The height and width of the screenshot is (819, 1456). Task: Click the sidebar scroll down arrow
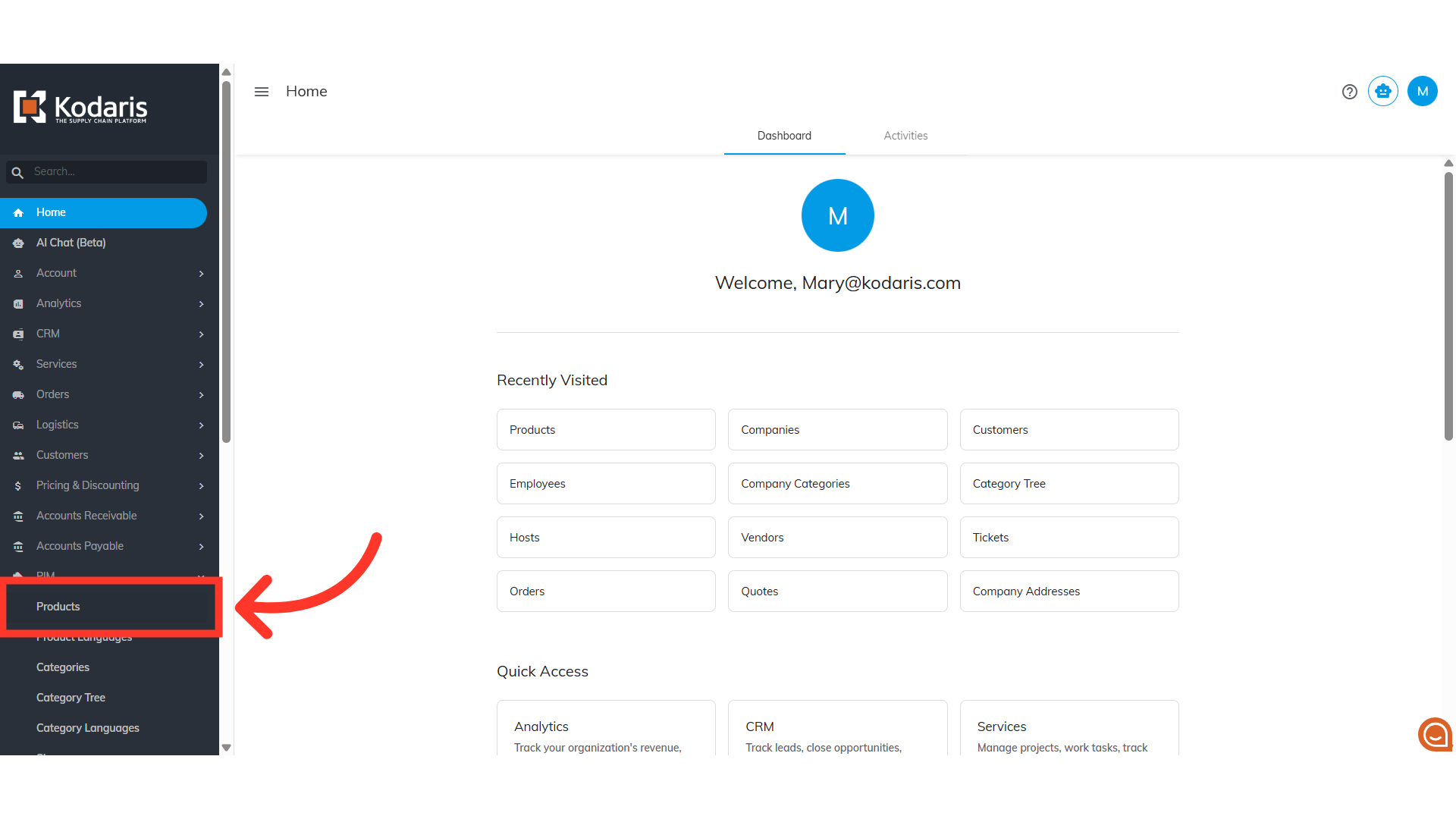[x=226, y=748]
